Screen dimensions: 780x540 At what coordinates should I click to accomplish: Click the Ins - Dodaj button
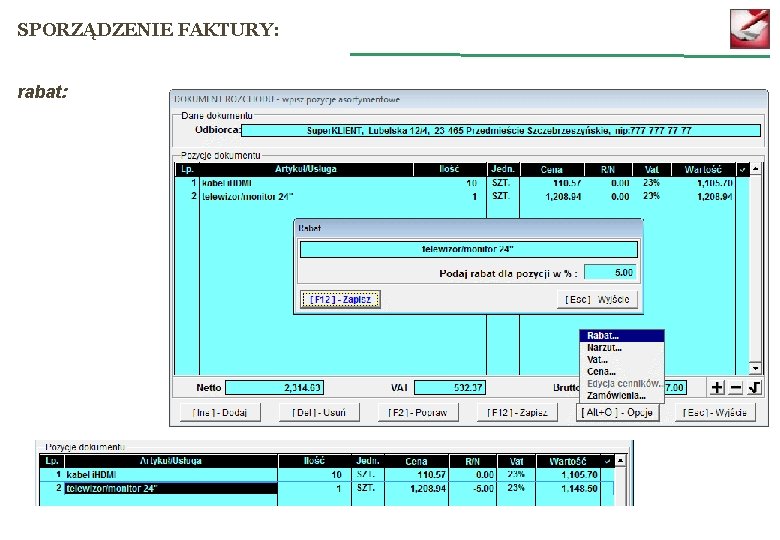pos(219,412)
